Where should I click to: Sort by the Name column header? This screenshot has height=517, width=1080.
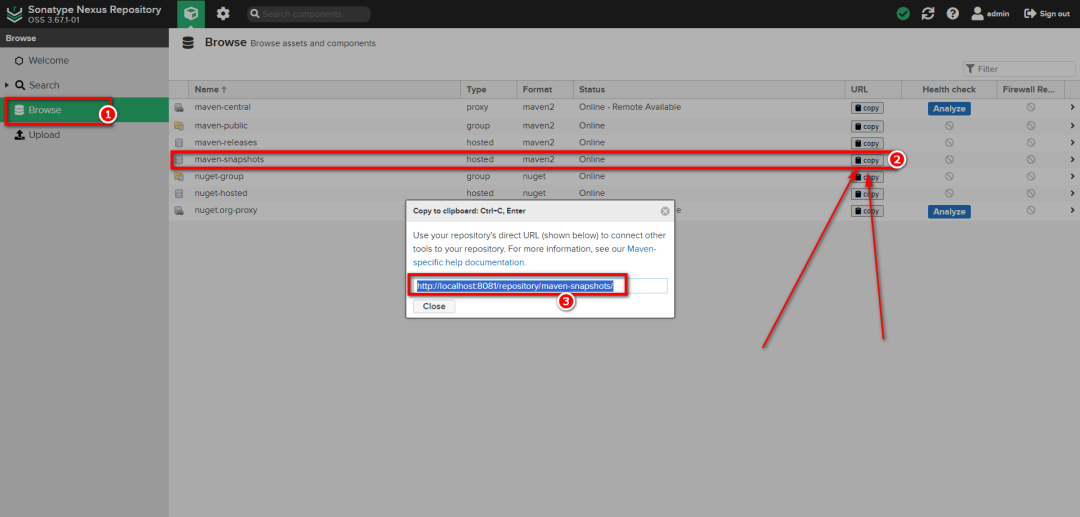[x=324, y=89]
